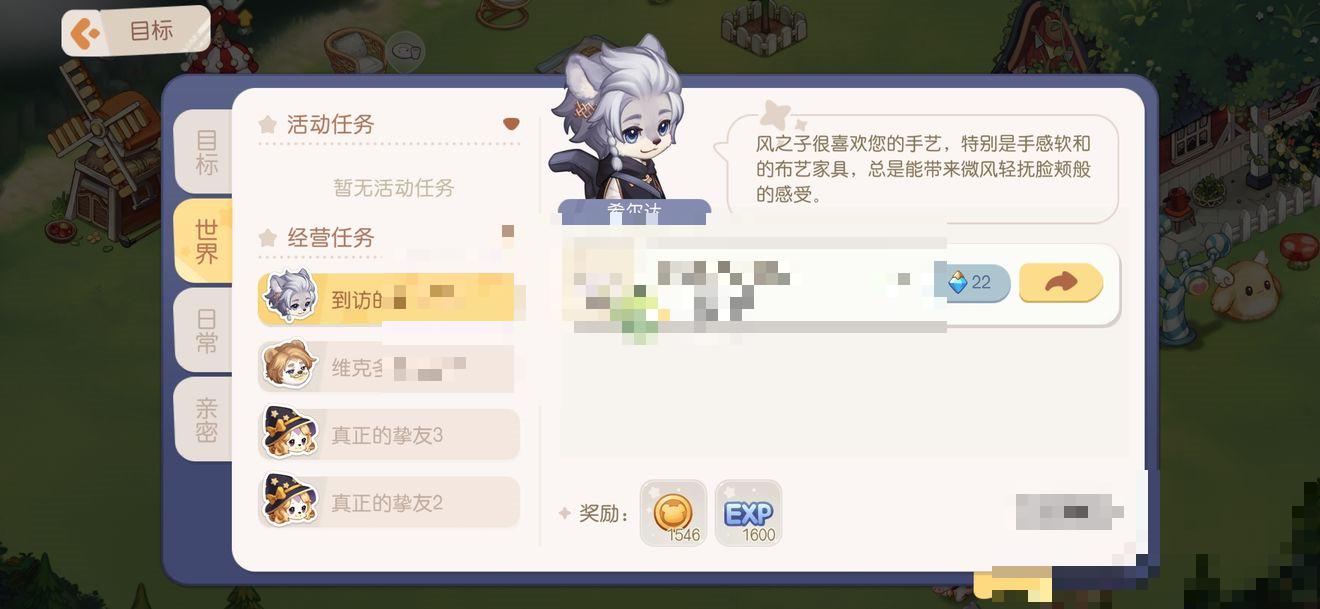Click the character dialogue speech bubble
Viewport: 1320px width, 609px height.
tap(922, 167)
